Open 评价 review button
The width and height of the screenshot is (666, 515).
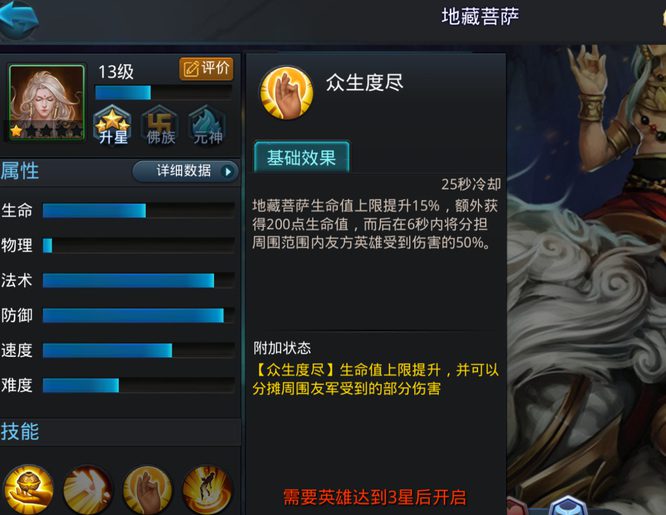(x=206, y=69)
